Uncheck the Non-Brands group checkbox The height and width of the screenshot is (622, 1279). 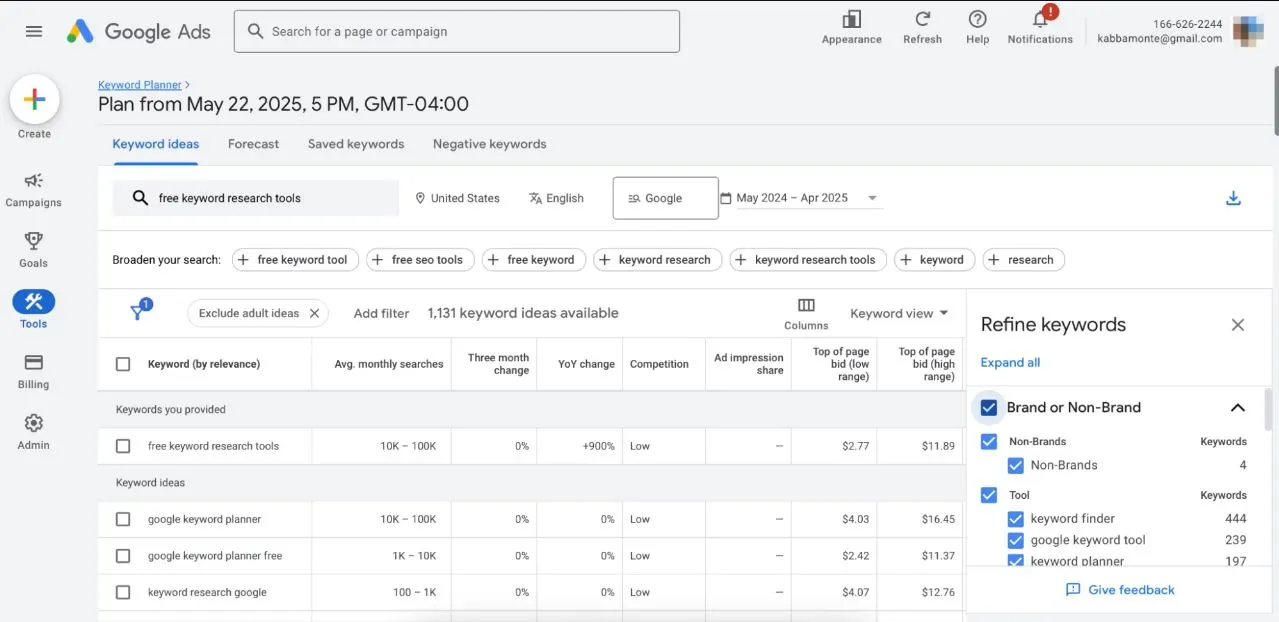989,441
